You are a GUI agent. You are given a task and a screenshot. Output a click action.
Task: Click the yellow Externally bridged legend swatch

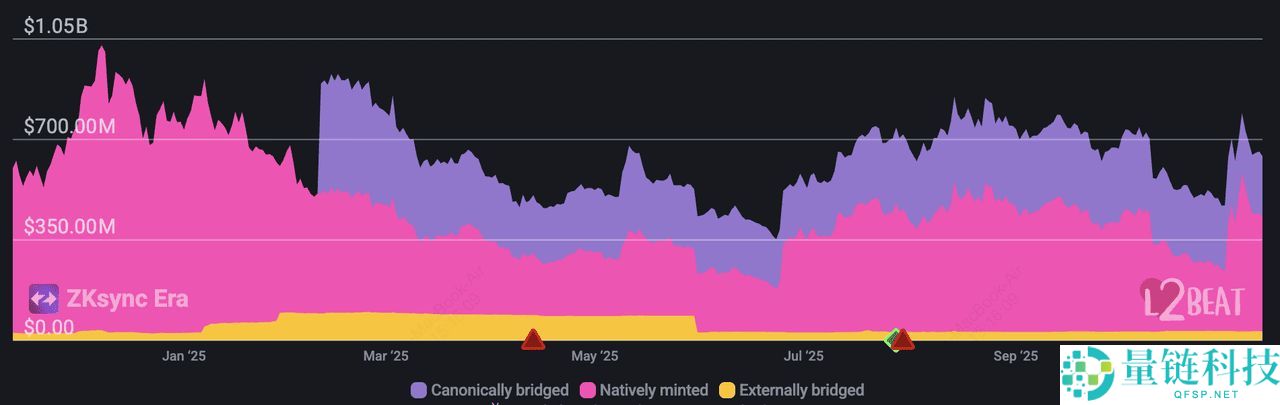[727, 390]
